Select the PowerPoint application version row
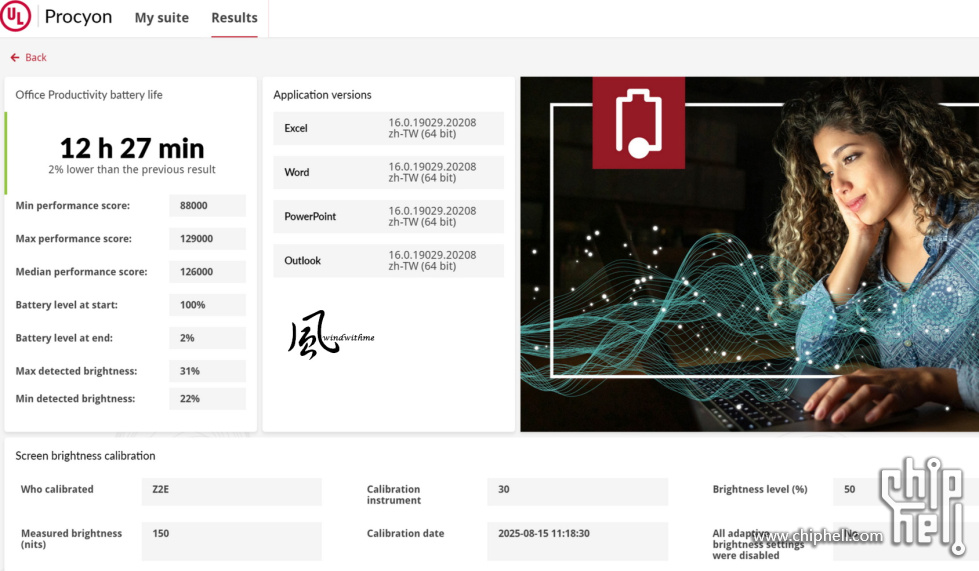The width and height of the screenshot is (979, 571). click(388, 216)
